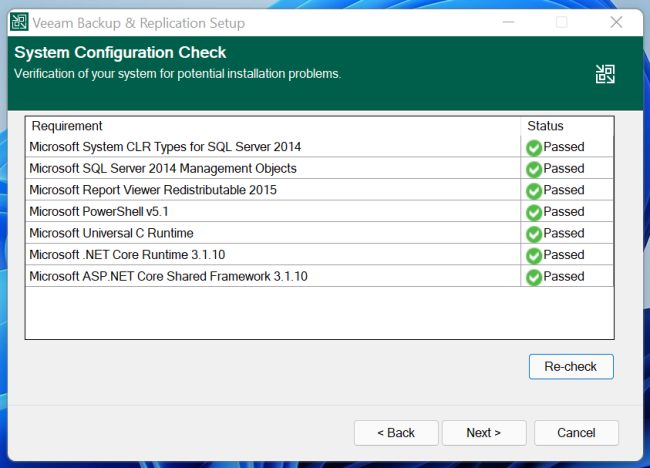Click the Requirement column header
Viewport: 650px width, 468px height.
67,126
